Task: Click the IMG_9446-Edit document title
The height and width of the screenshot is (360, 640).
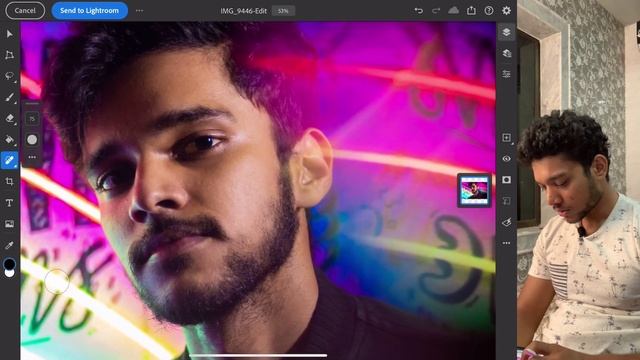Action: 244,11
